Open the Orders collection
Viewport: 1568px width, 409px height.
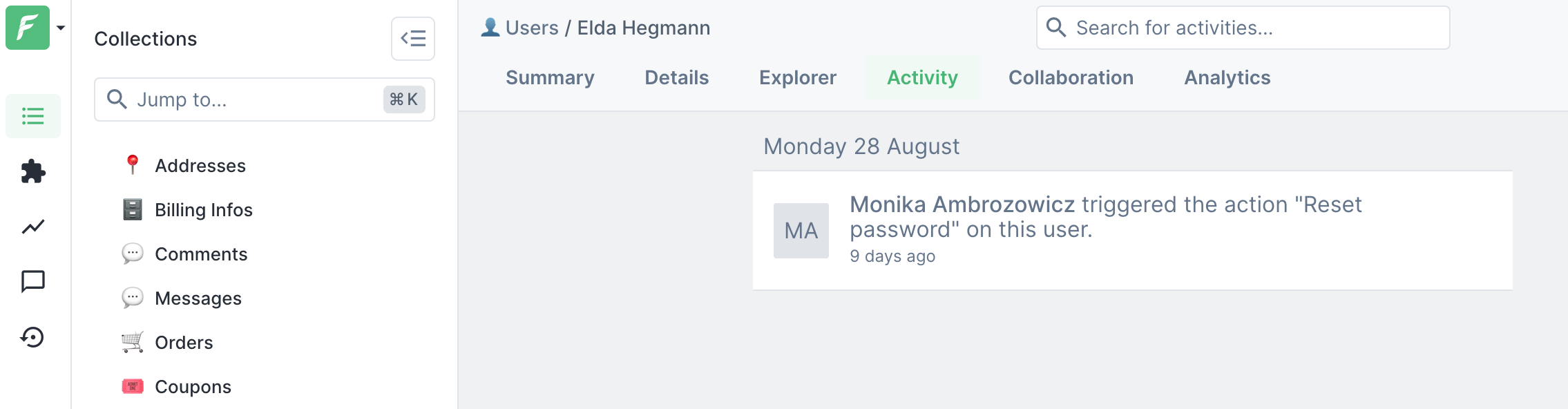[184, 343]
